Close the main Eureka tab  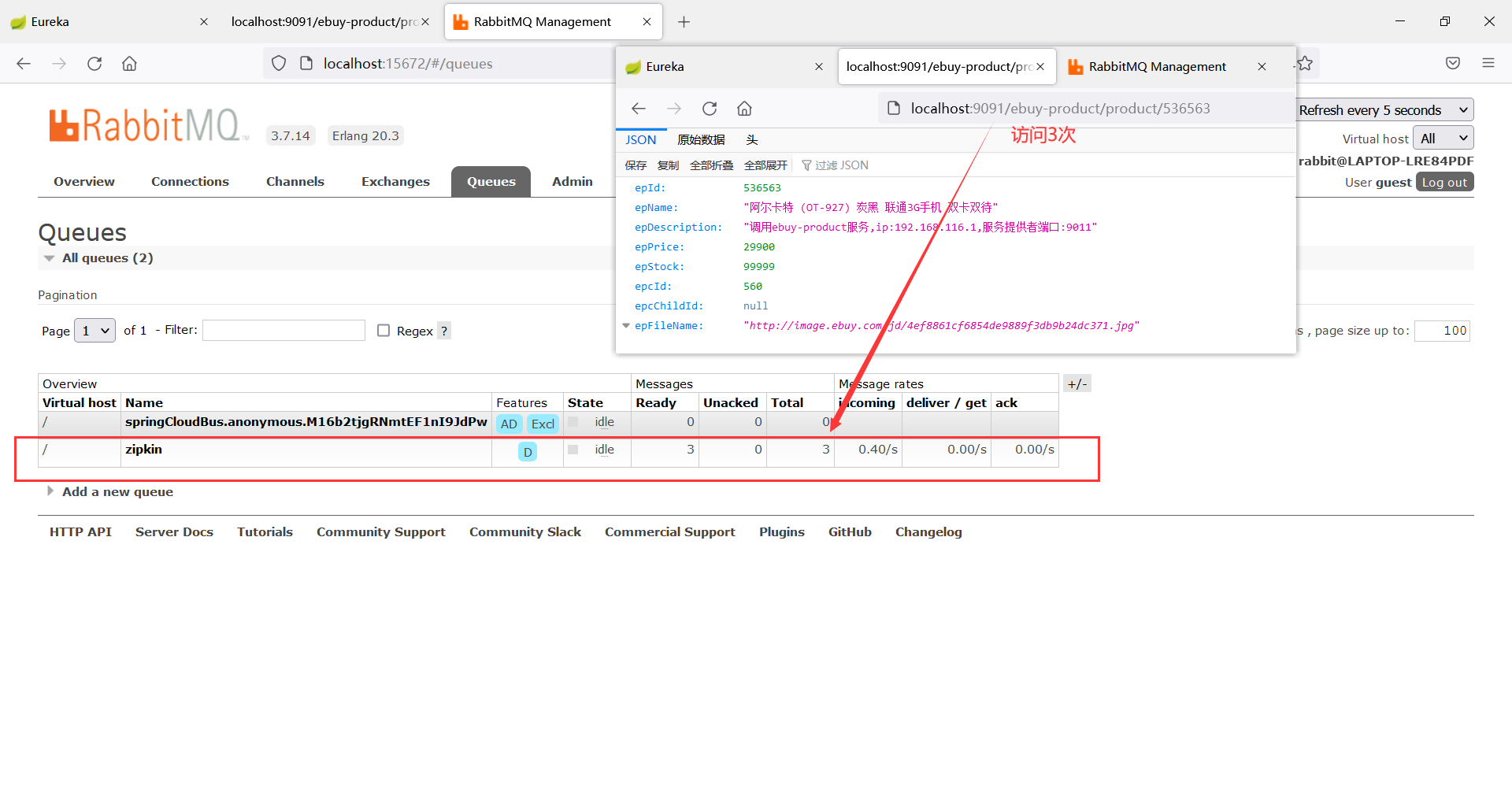[x=204, y=22]
